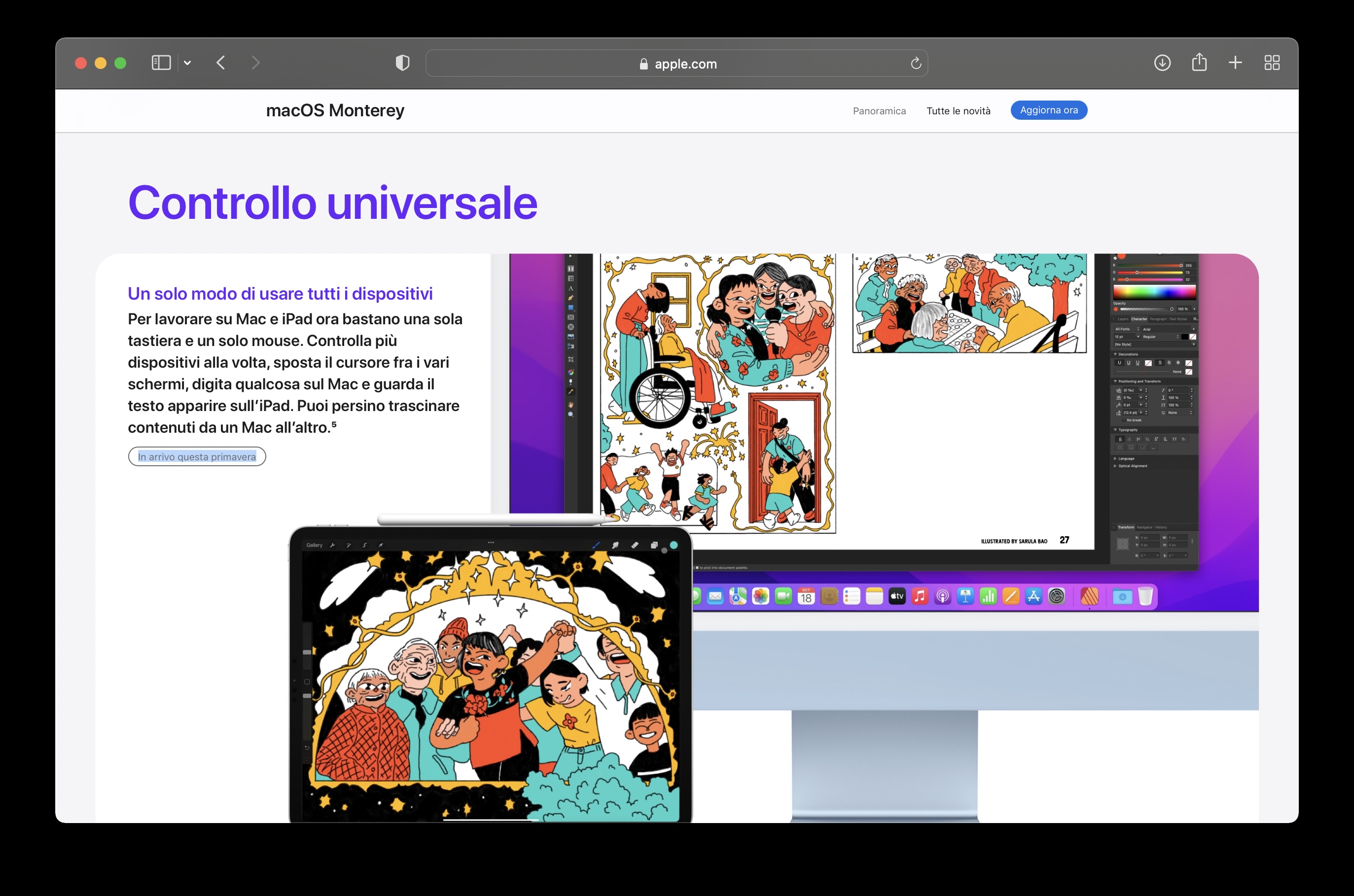Open the sidebar tab group dropdown chevron
1354x896 pixels.
tap(187, 63)
